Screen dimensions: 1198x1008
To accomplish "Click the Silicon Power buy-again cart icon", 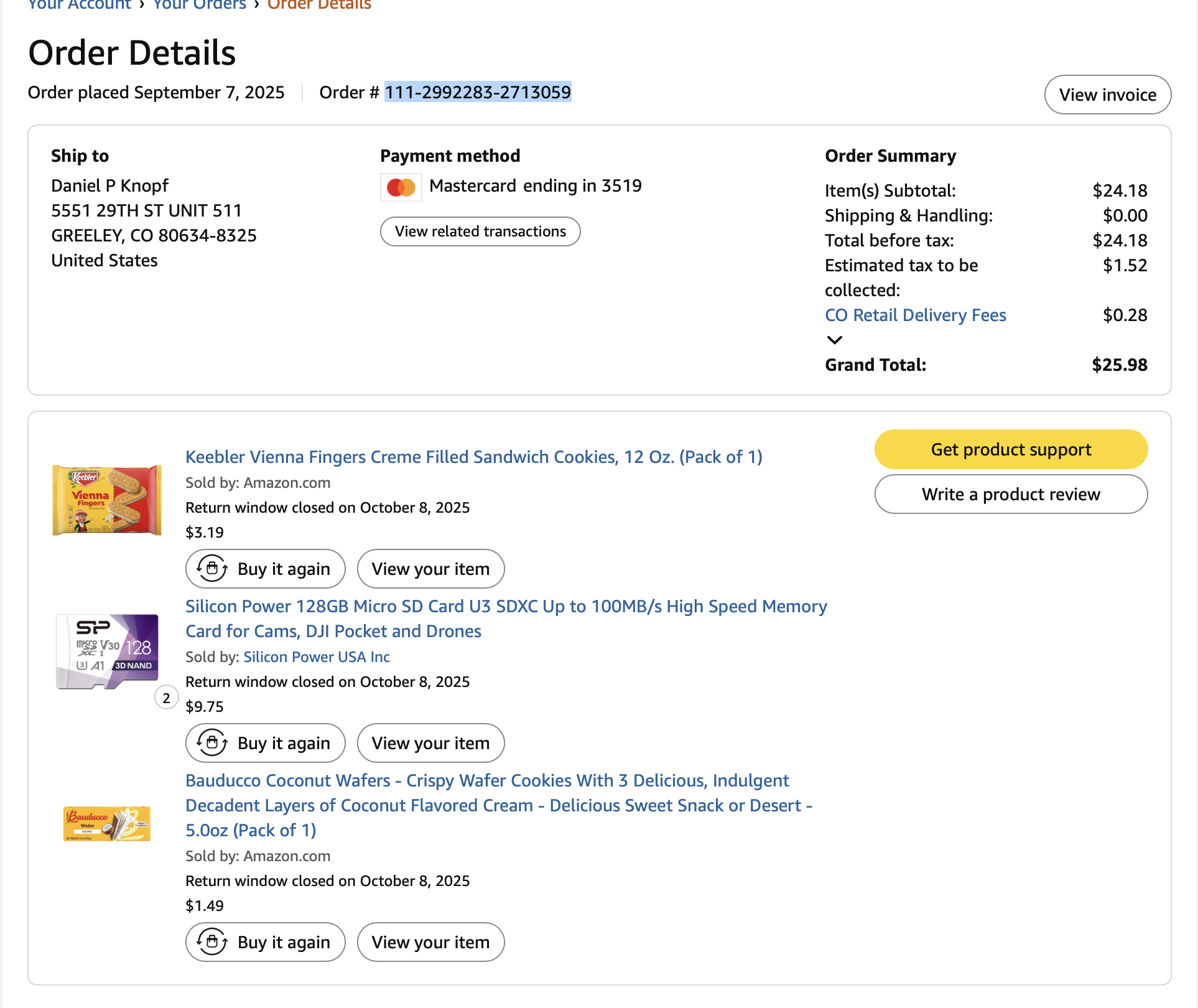I will 212,743.
